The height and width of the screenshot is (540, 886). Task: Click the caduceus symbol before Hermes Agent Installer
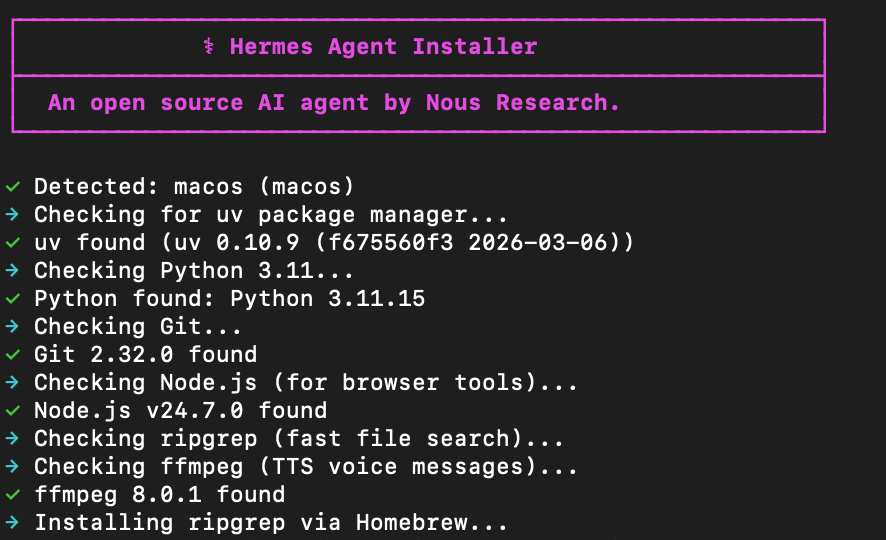pos(208,47)
